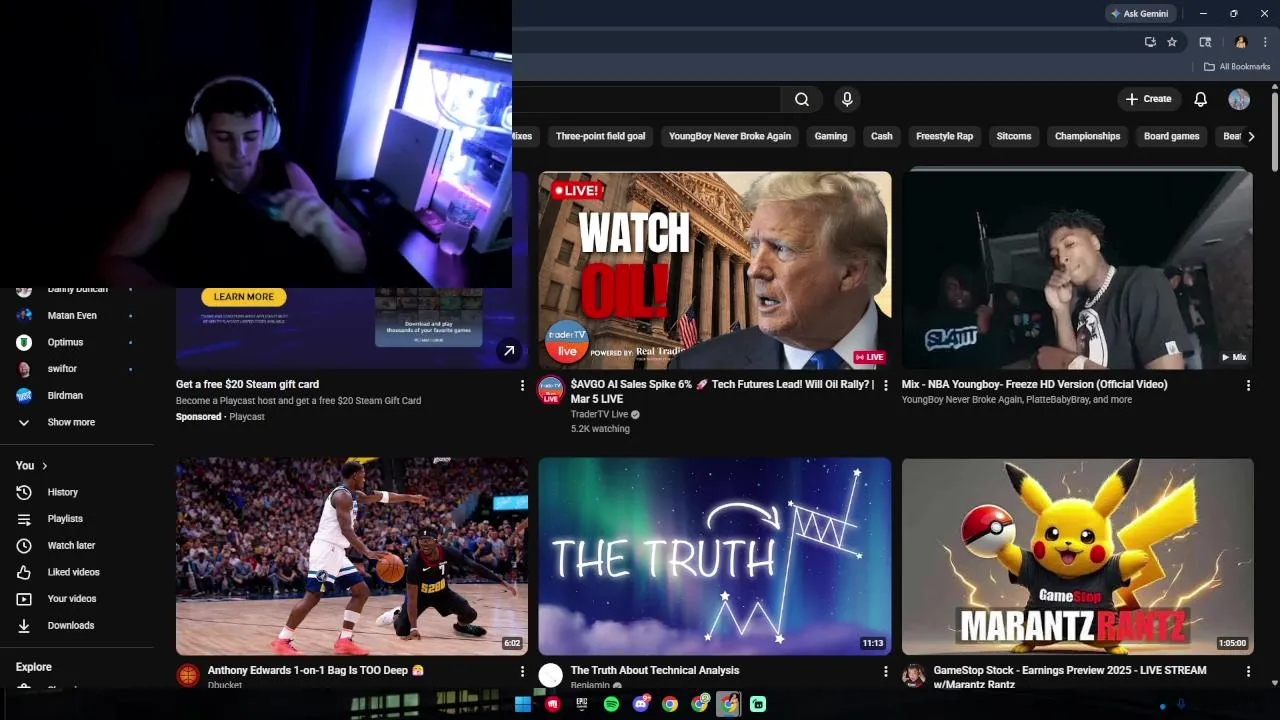Open Windows Start menu
Viewport: 1280px width, 720px height.
(x=522, y=704)
